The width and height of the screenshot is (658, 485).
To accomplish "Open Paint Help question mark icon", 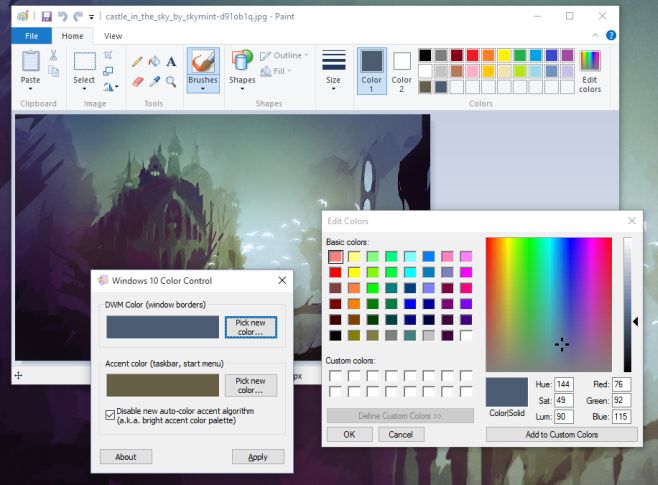I will pyautogui.click(x=611, y=36).
